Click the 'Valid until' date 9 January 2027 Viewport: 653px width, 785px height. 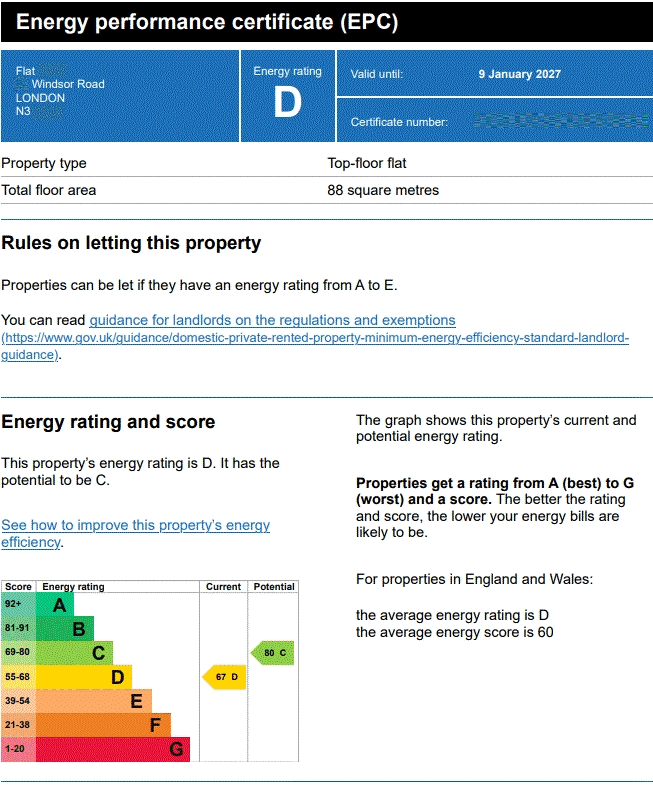pyautogui.click(x=519, y=74)
